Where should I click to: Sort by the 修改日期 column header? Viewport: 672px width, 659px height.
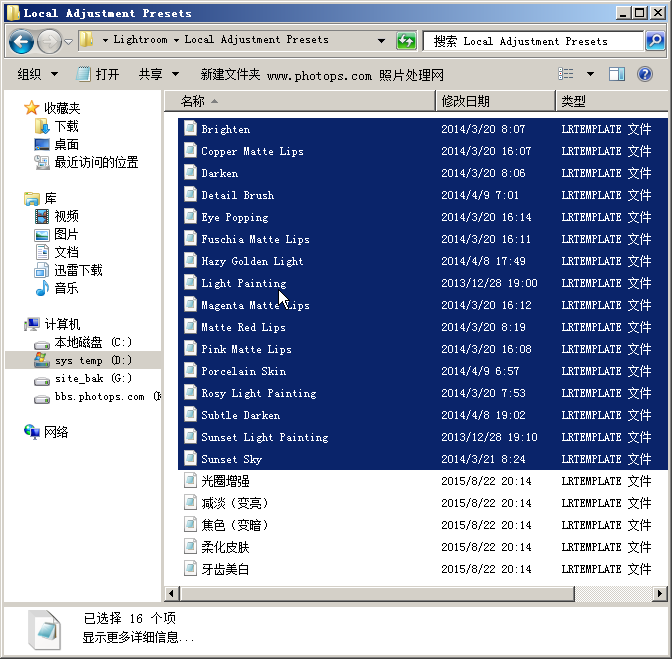tap(495, 101)
